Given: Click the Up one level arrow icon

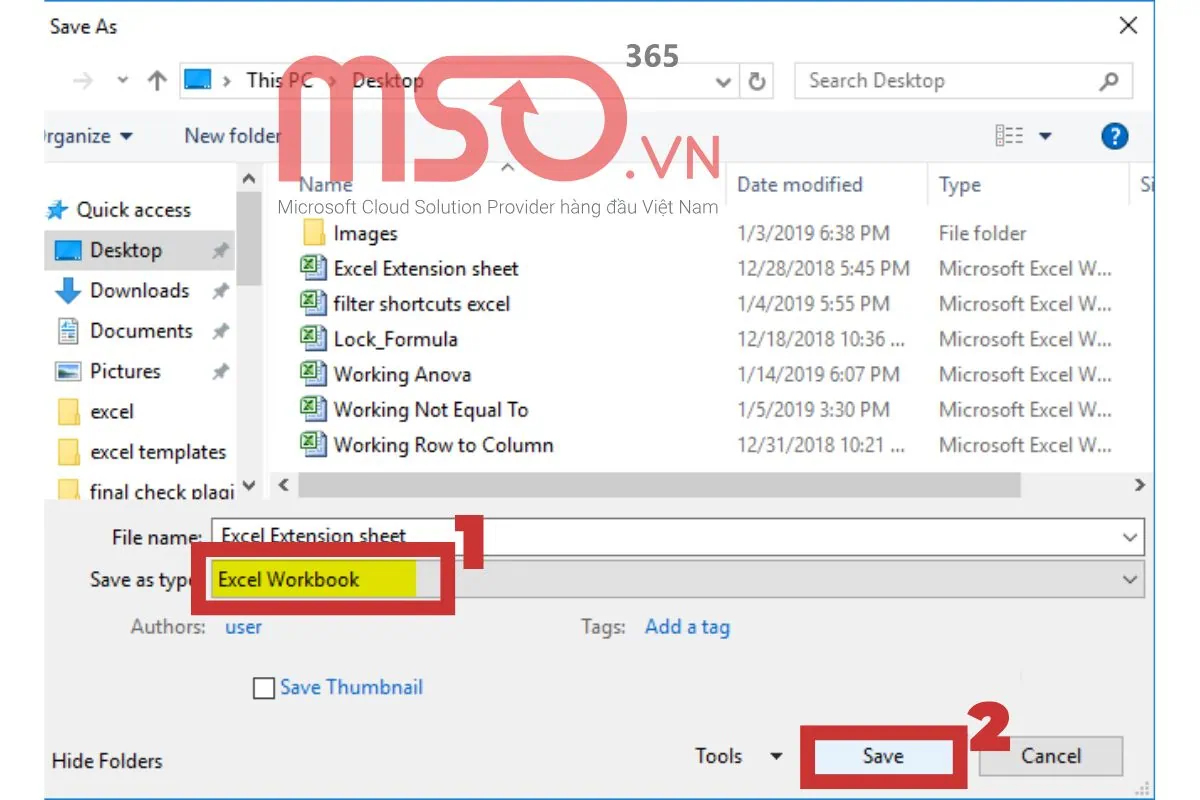Looking at the screenshot, I should [x=156, y=81].
